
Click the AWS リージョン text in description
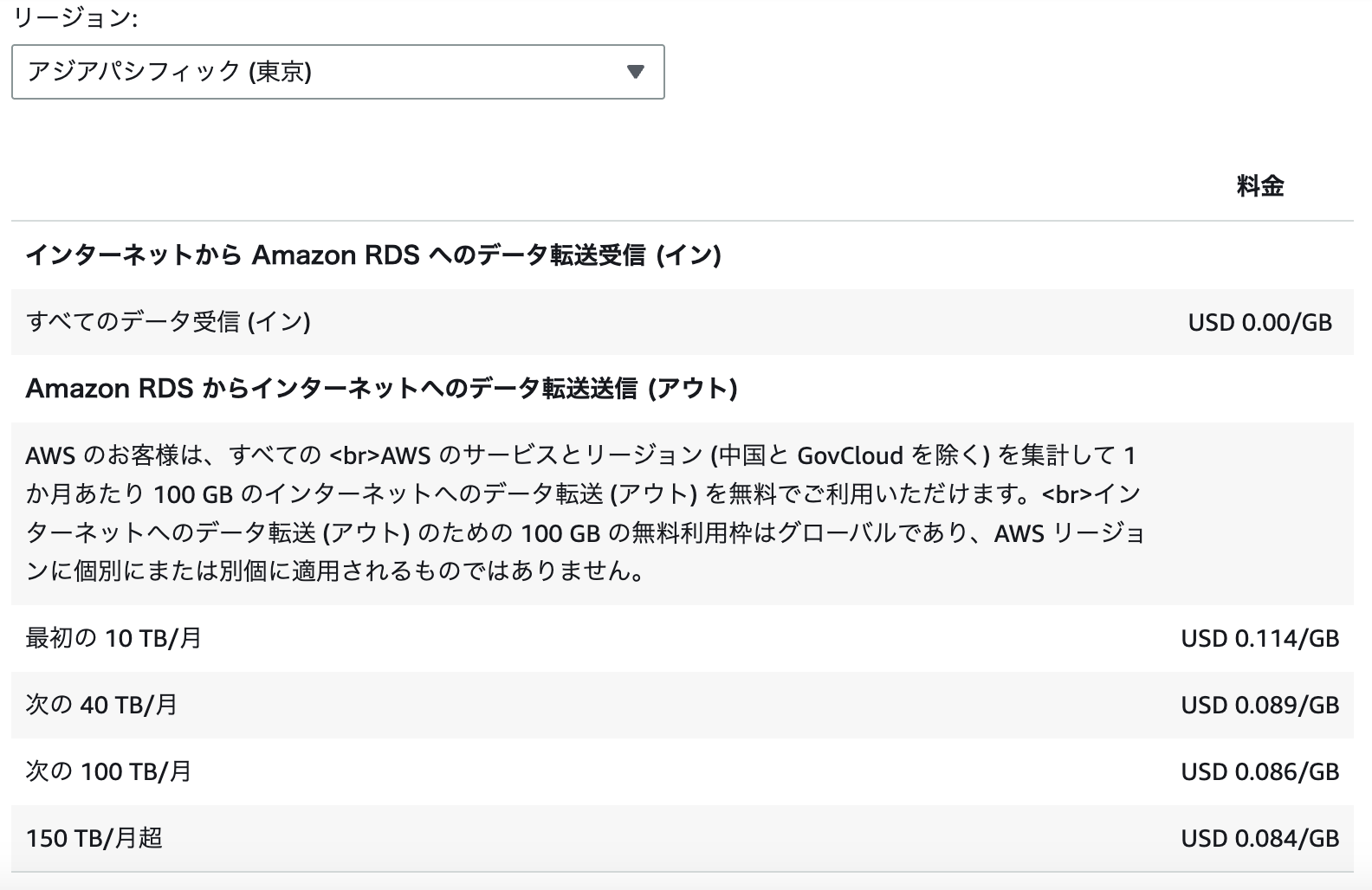click(1070, 533)
